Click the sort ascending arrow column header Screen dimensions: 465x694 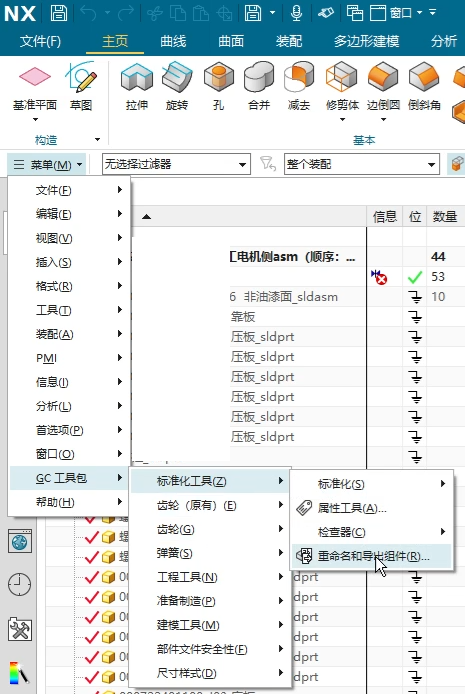pos(146,216)
